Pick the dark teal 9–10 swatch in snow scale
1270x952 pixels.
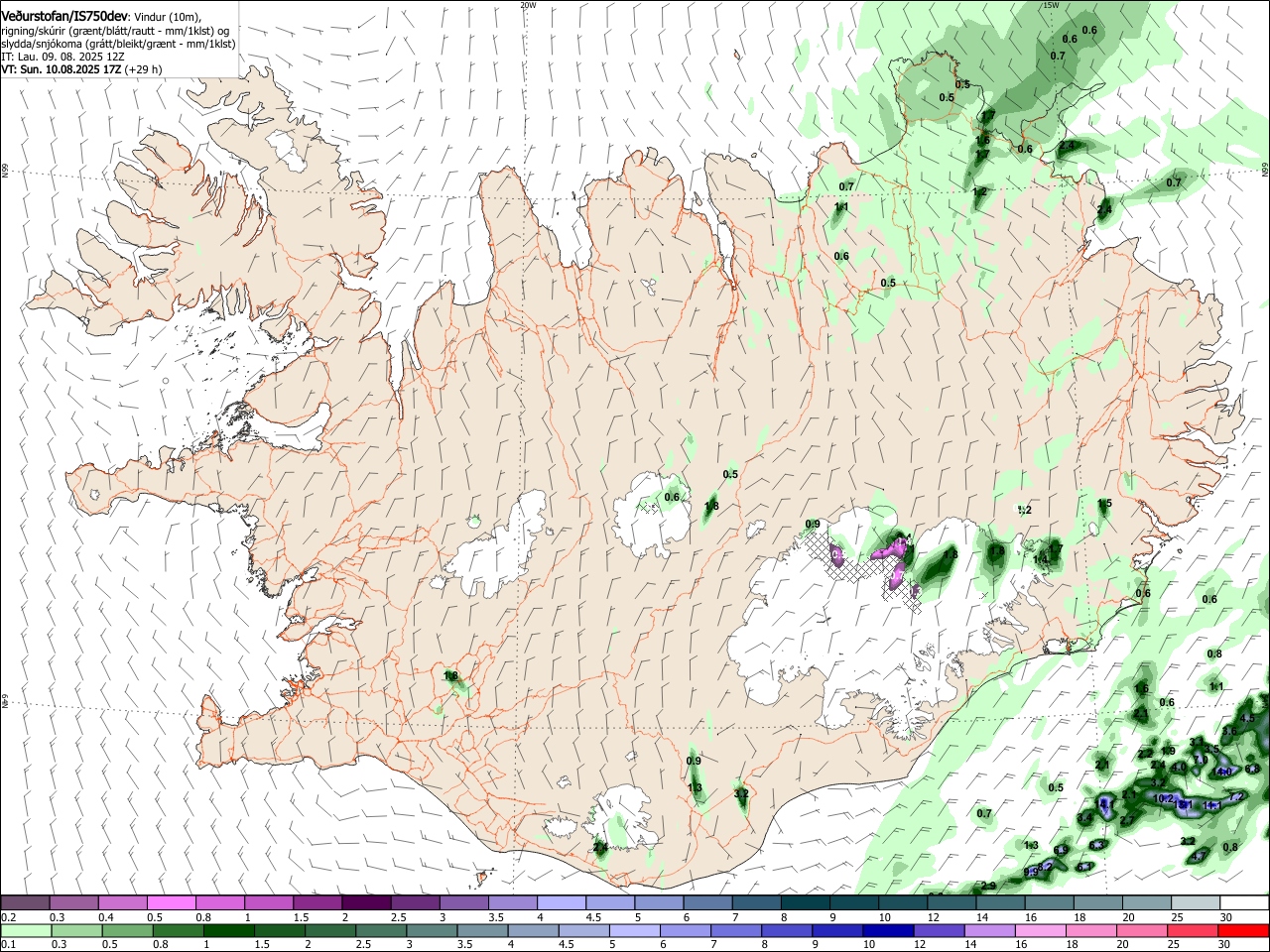[x=854, y=903]
